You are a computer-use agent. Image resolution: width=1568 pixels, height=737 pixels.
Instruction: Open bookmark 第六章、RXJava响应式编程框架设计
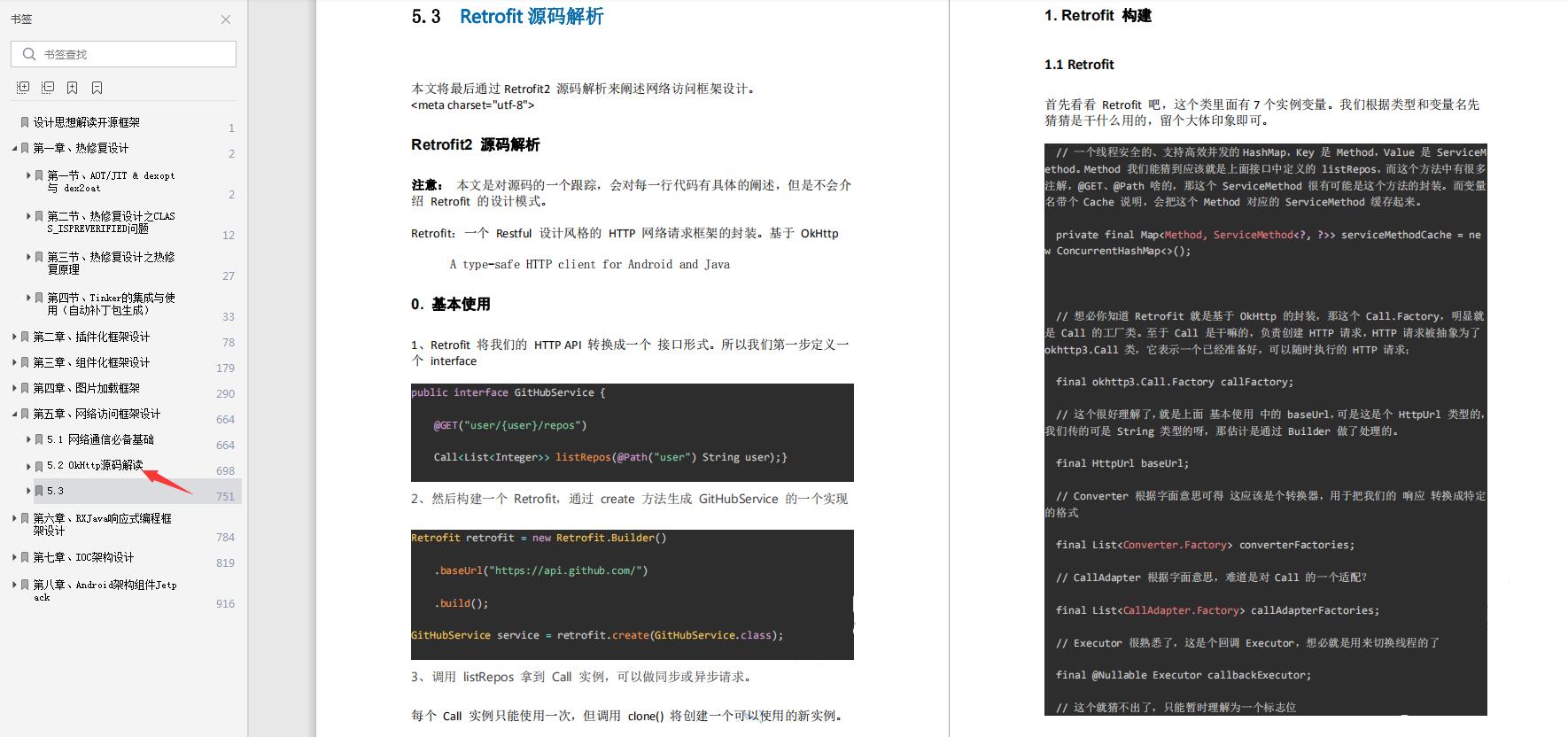pos(102,524)
